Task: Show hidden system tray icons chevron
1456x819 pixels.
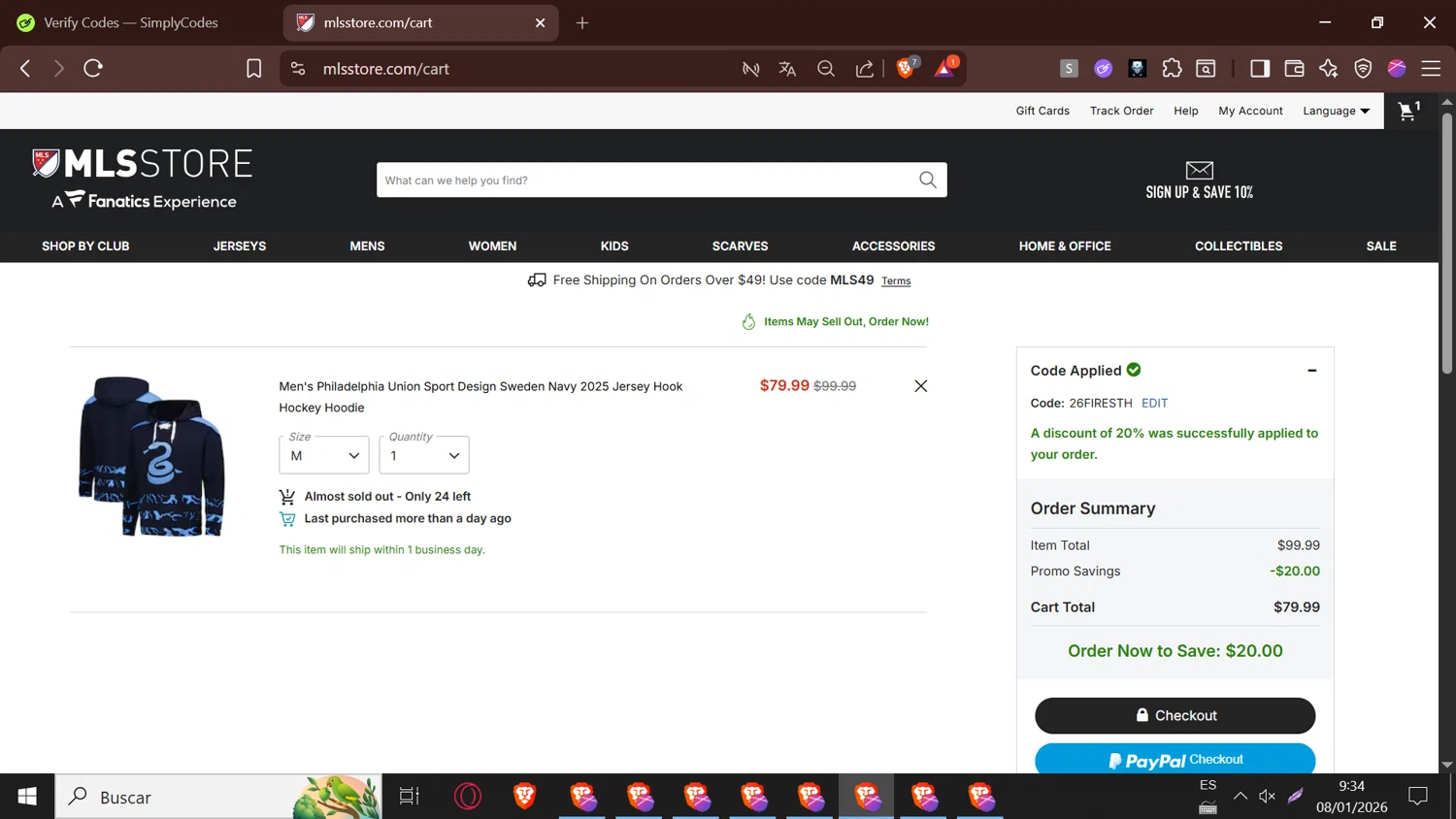Action: pyautogui.click(x=1241, y=797)
